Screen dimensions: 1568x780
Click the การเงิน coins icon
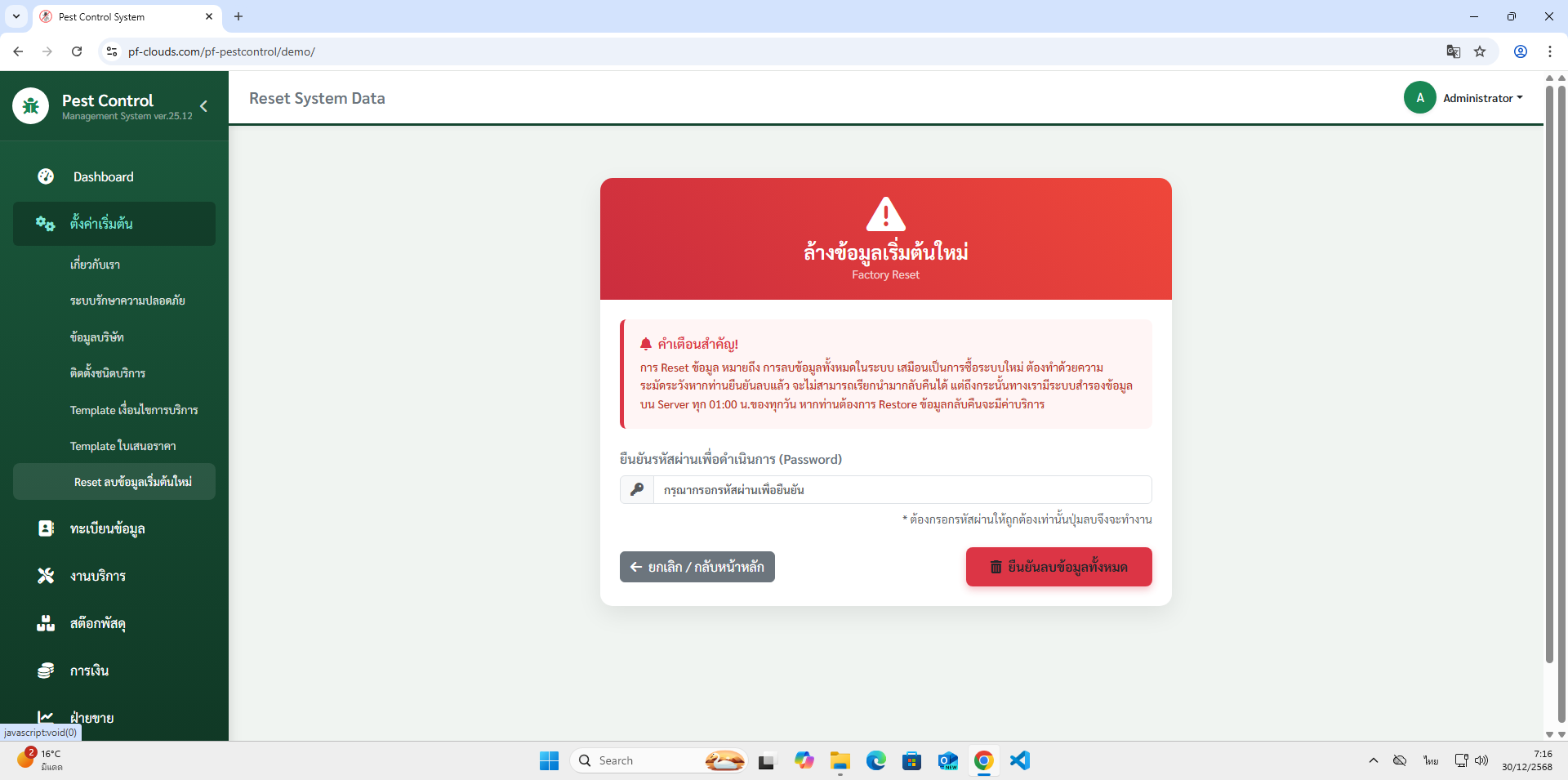pyautogui.click(x=46, y=671)
